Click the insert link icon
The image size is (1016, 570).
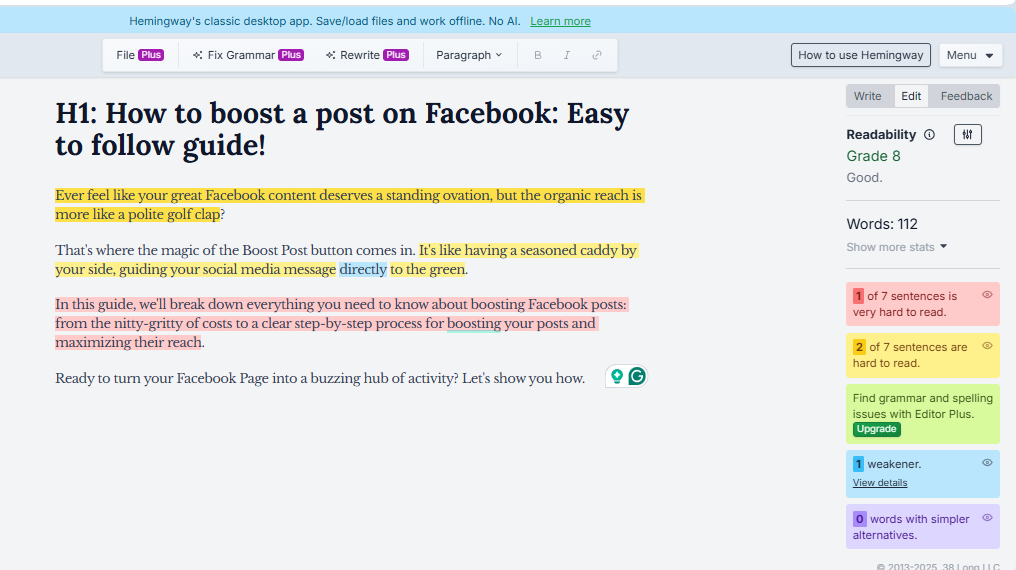[x=597, y=55]
